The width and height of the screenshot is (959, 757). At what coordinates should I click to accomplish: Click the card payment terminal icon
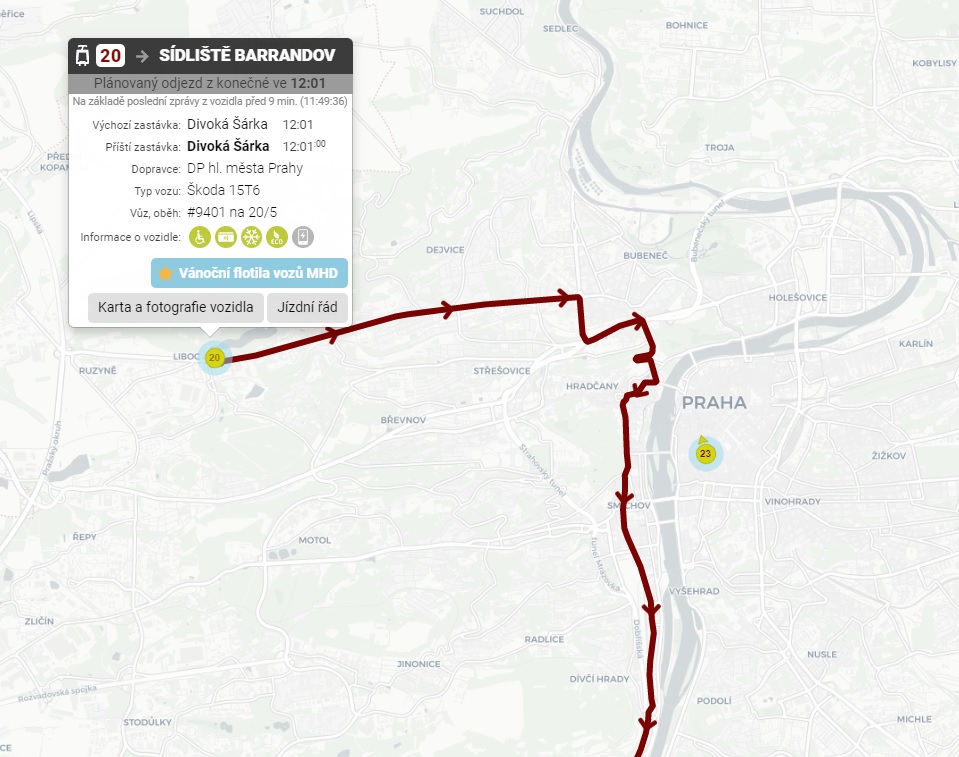pos(226,237)
